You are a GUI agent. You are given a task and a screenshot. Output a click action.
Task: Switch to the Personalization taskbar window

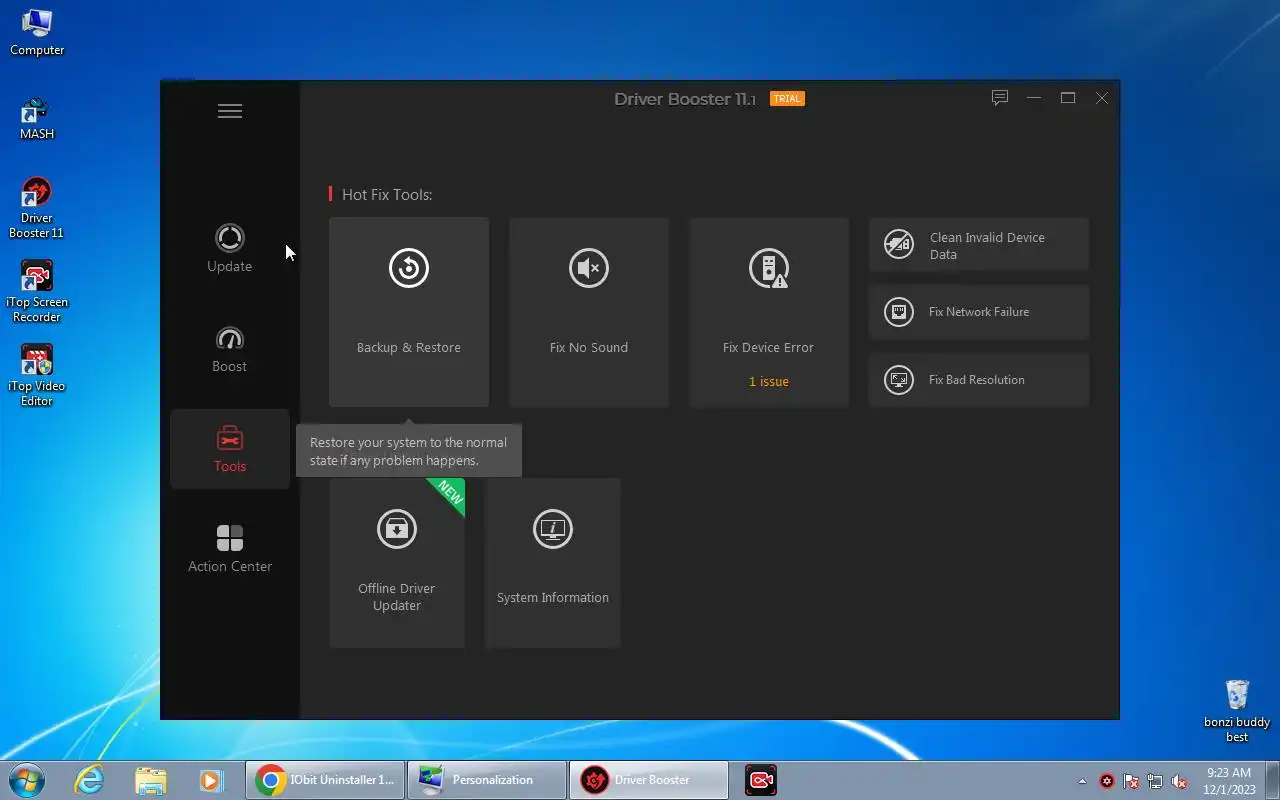(x=487, y=780)
